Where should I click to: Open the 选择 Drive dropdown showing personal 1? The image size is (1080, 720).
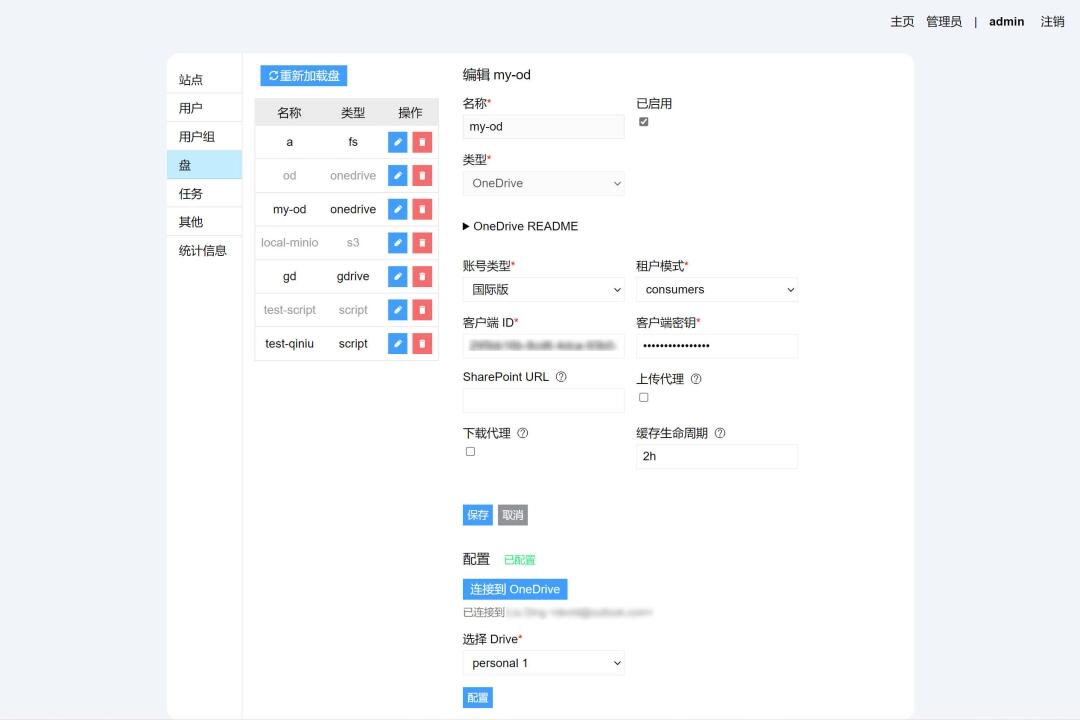click(543, 662)
